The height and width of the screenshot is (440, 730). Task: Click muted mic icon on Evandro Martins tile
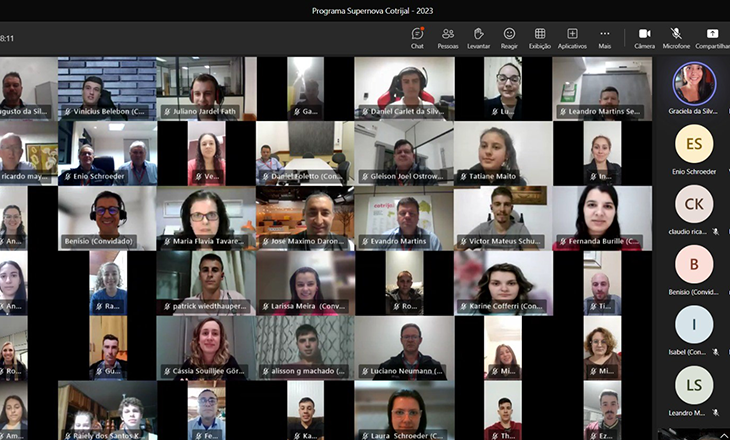[365, 242]
